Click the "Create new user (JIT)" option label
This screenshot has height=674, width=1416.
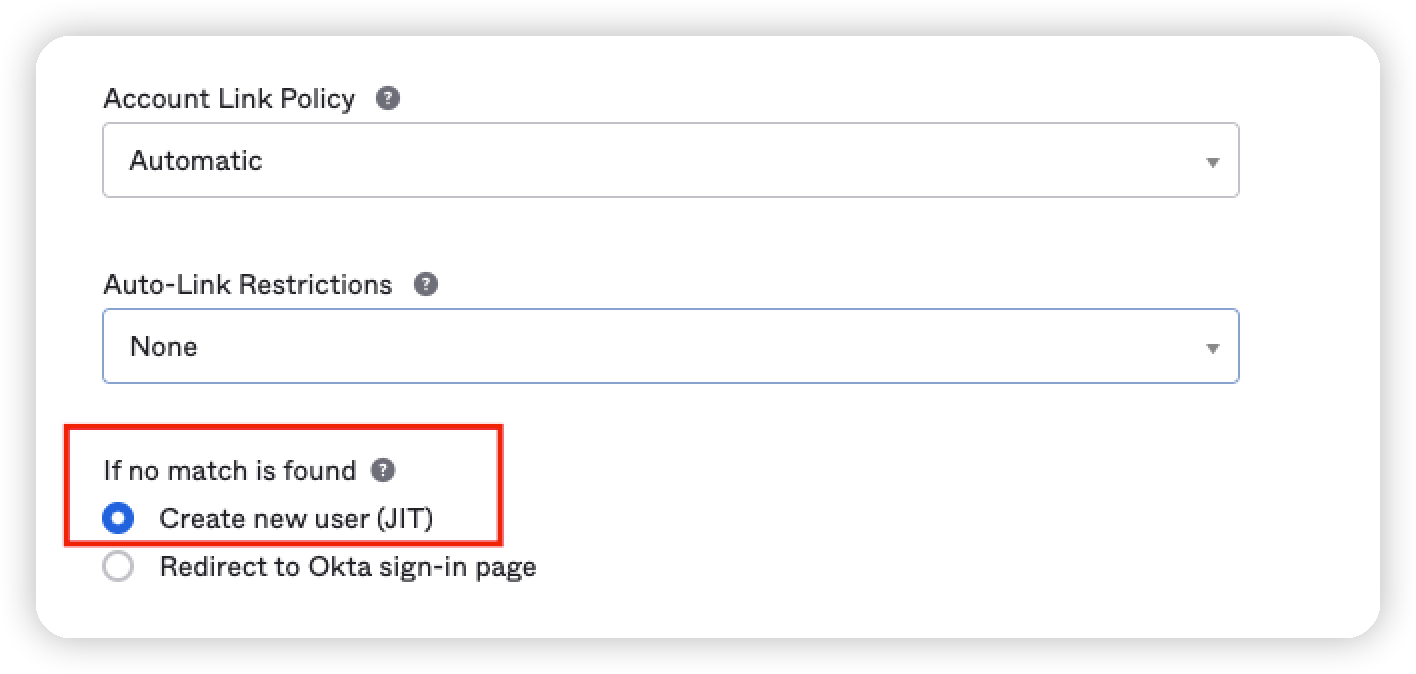[x=296, y=519]
